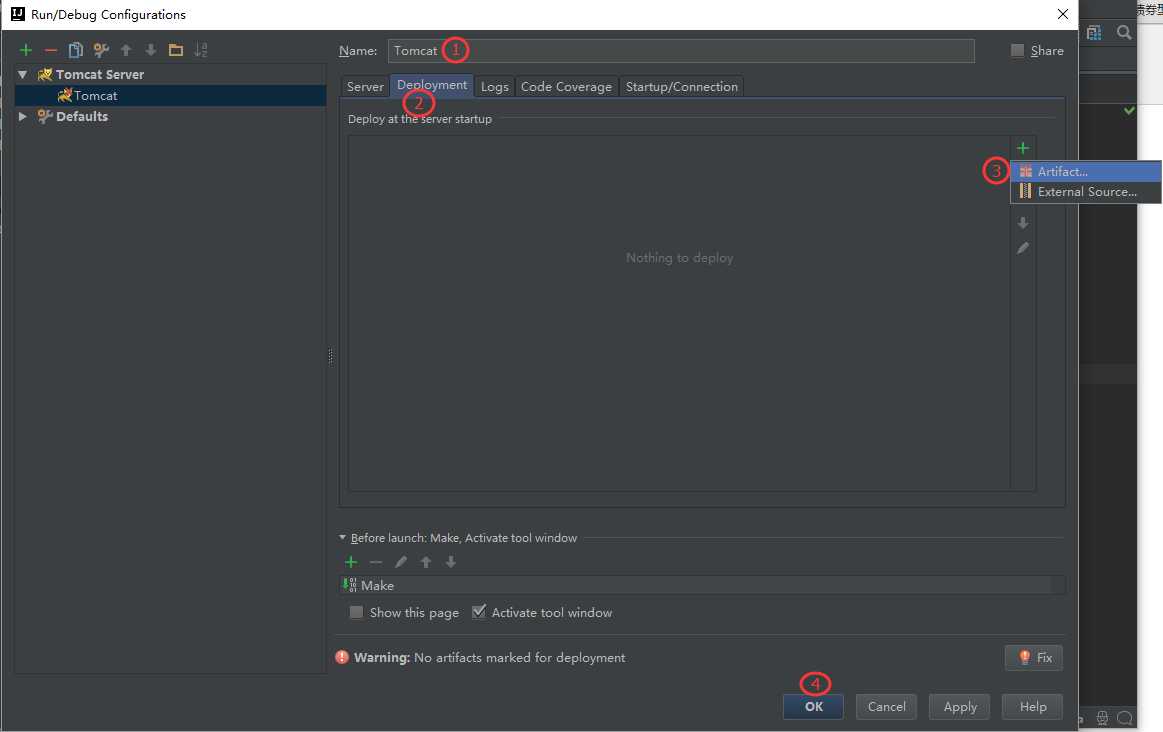Collapse the Tomcat Server tree node

pyautogui.click(x=23, y=74)
